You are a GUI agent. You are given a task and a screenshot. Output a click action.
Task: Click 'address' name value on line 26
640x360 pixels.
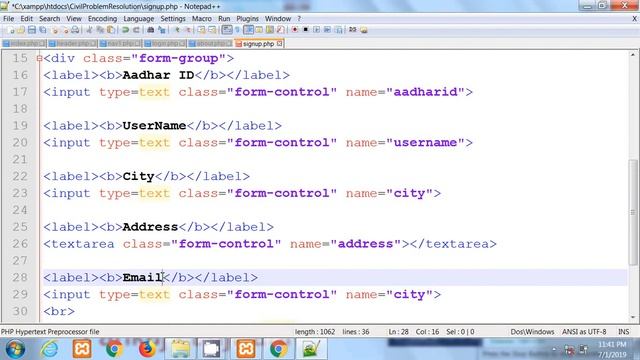point(365,244)
